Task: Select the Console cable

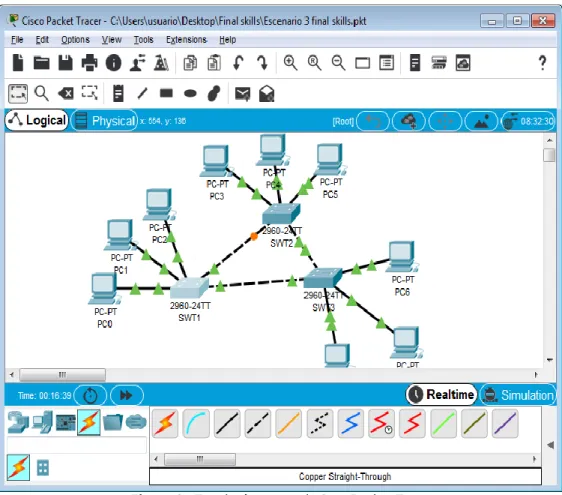Action: click(196, 424)
